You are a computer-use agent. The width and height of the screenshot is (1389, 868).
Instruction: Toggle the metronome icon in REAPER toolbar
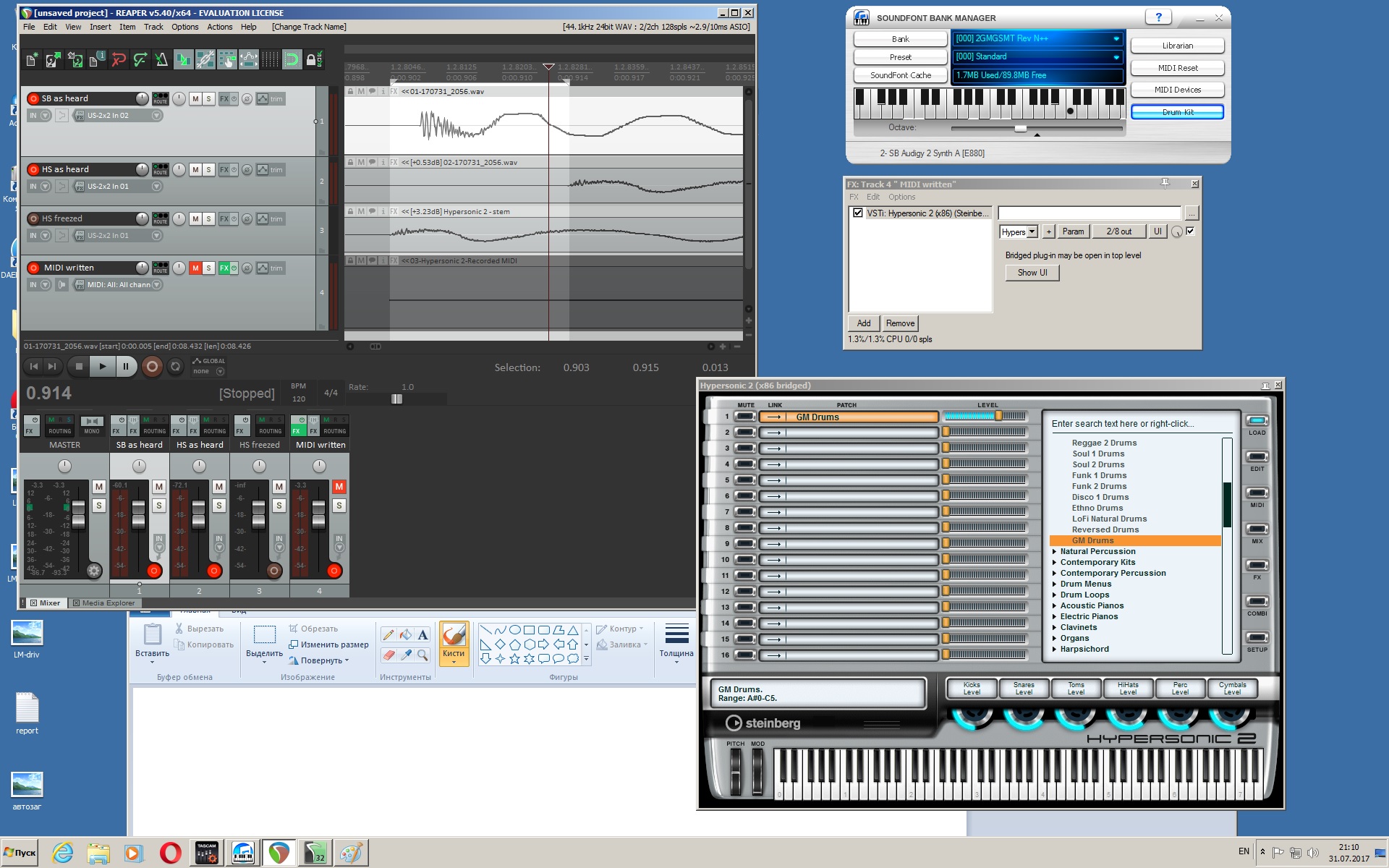tap(161, 59)
